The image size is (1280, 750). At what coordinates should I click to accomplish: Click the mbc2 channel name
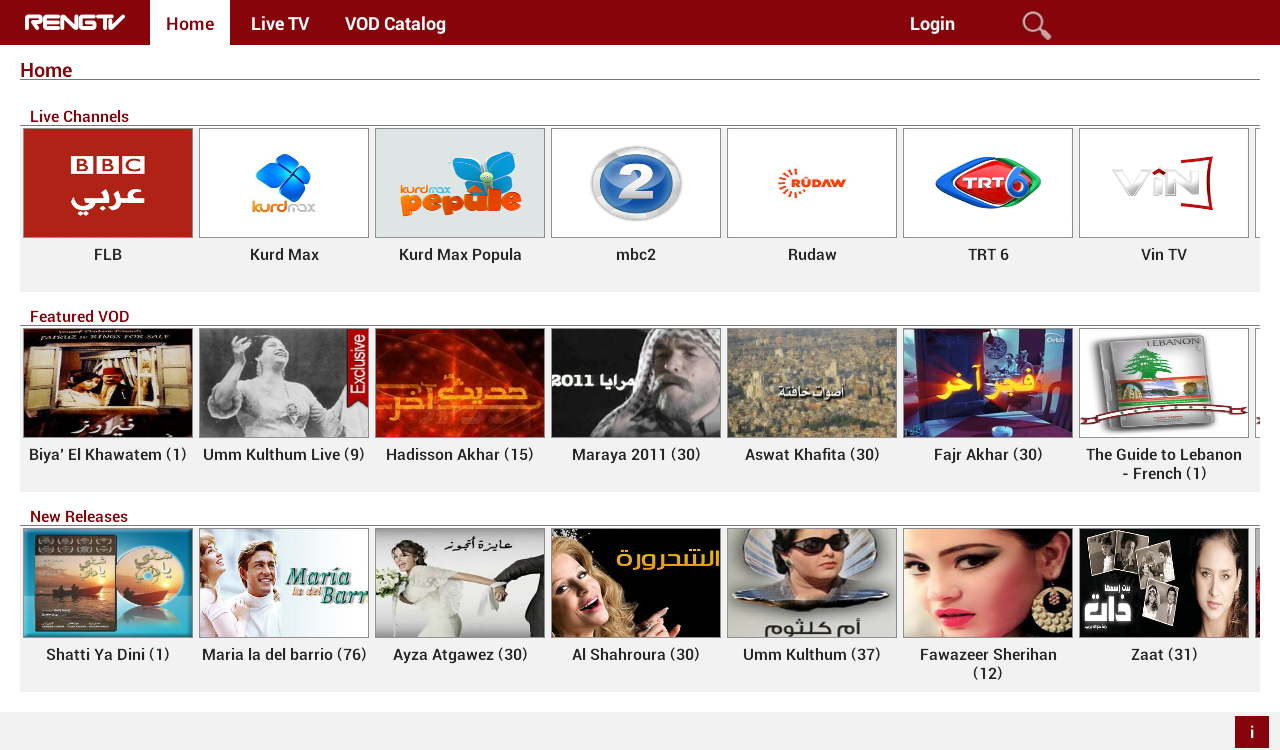pos(636,255)
